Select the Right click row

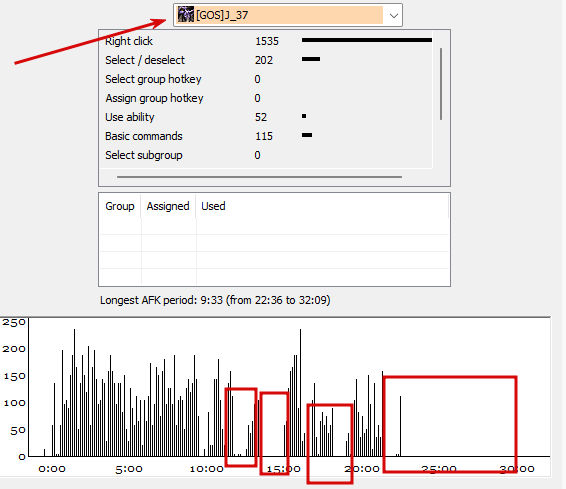266,41
